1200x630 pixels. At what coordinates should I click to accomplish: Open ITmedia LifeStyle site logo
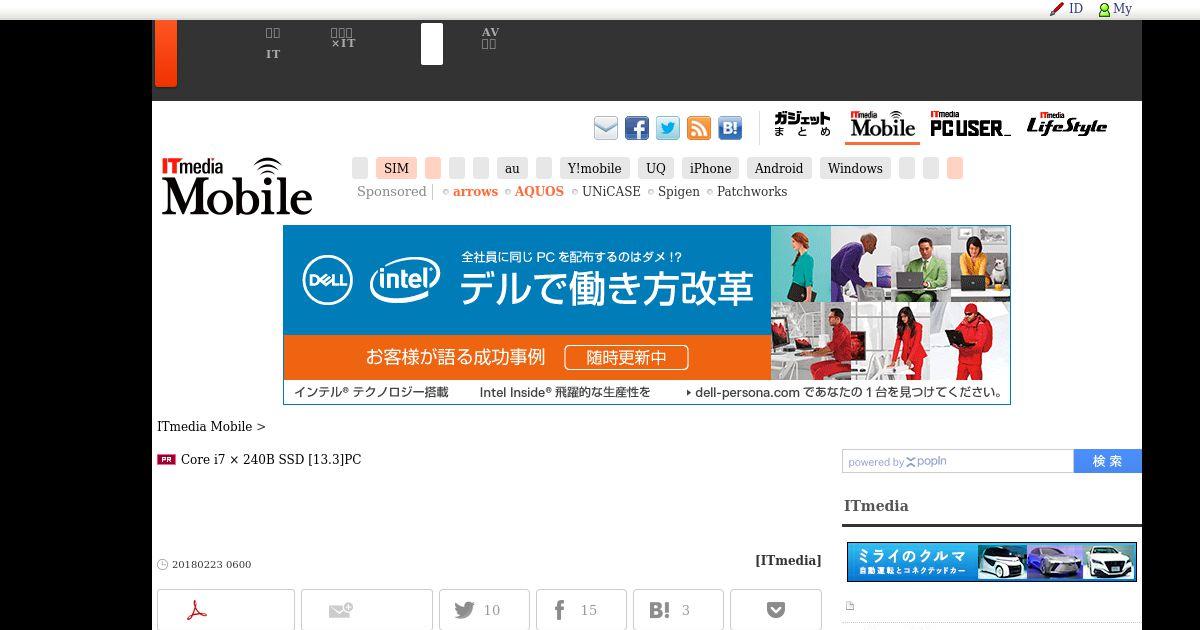click(x=1067, y=125)
